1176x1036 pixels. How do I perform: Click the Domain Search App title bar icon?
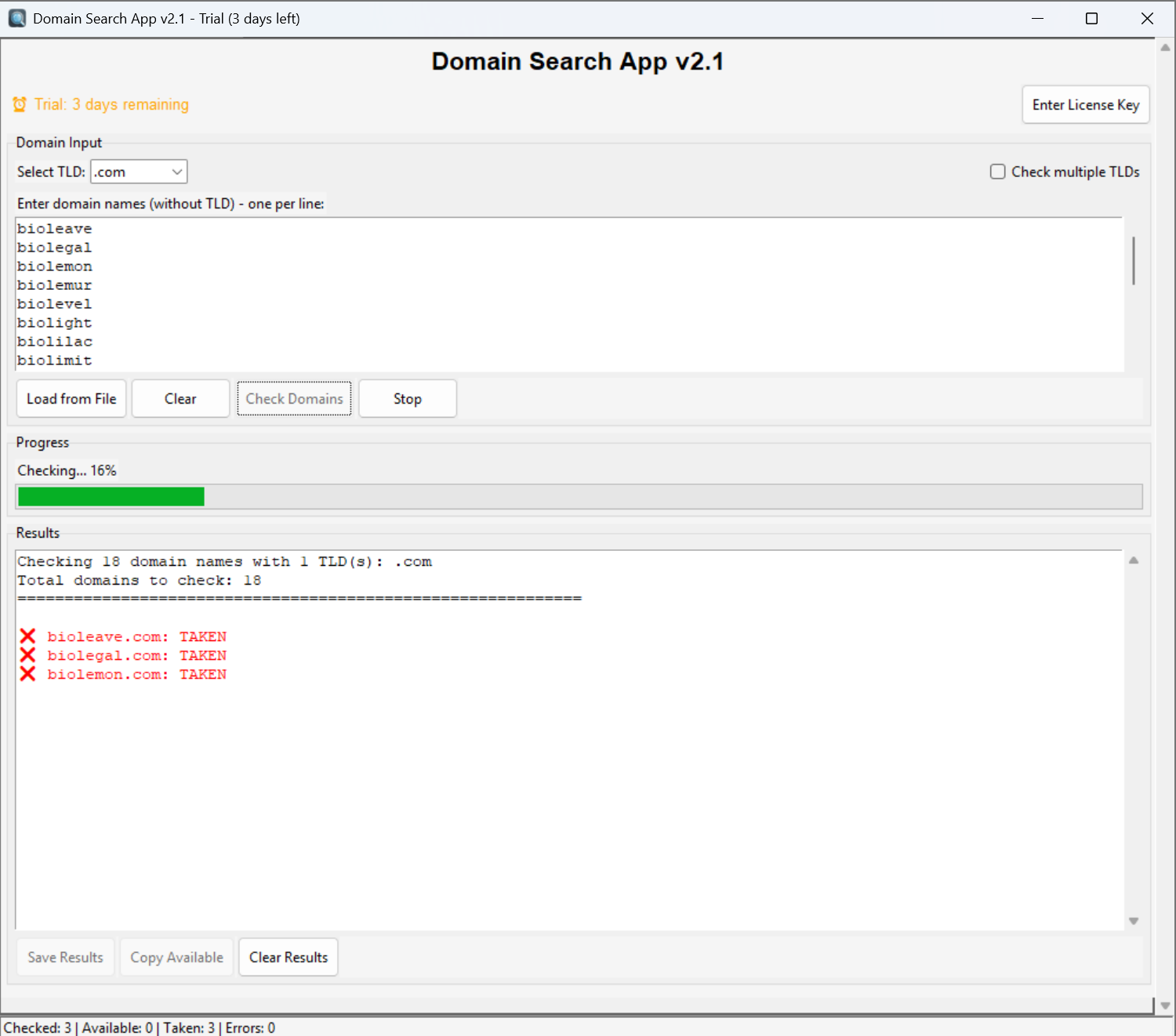(x=17, y=18)
